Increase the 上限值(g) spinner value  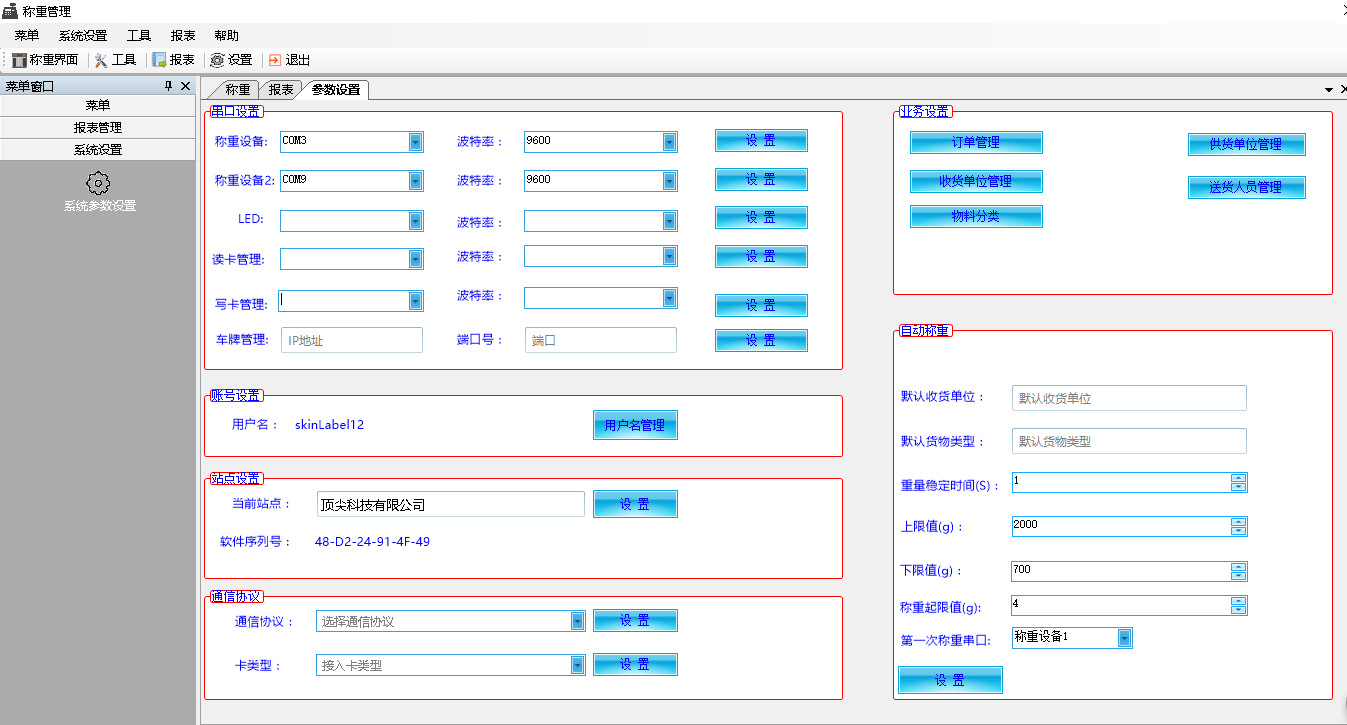[1239, 522]
